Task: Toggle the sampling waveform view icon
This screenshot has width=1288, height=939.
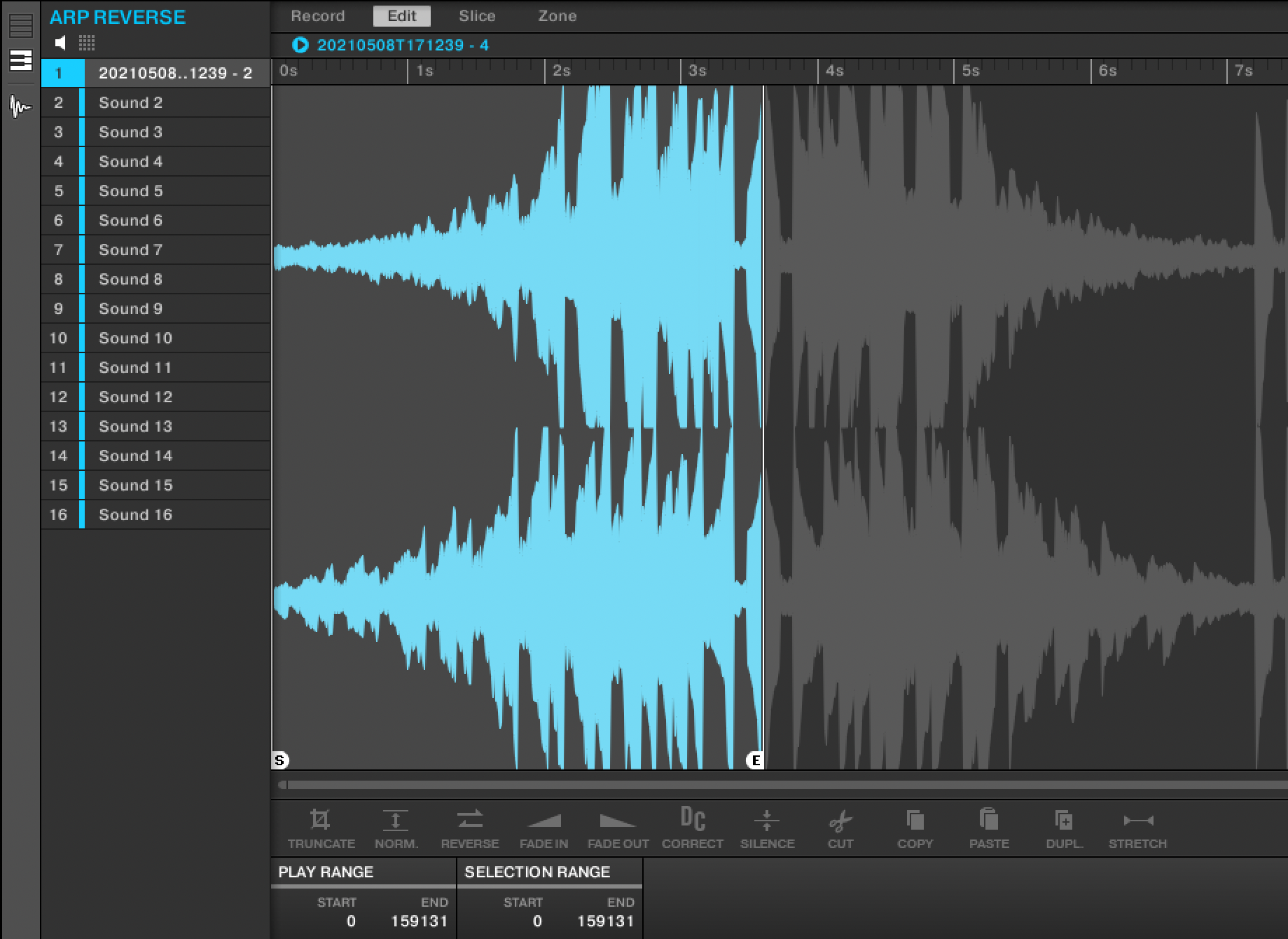Action: click(20, 107)
